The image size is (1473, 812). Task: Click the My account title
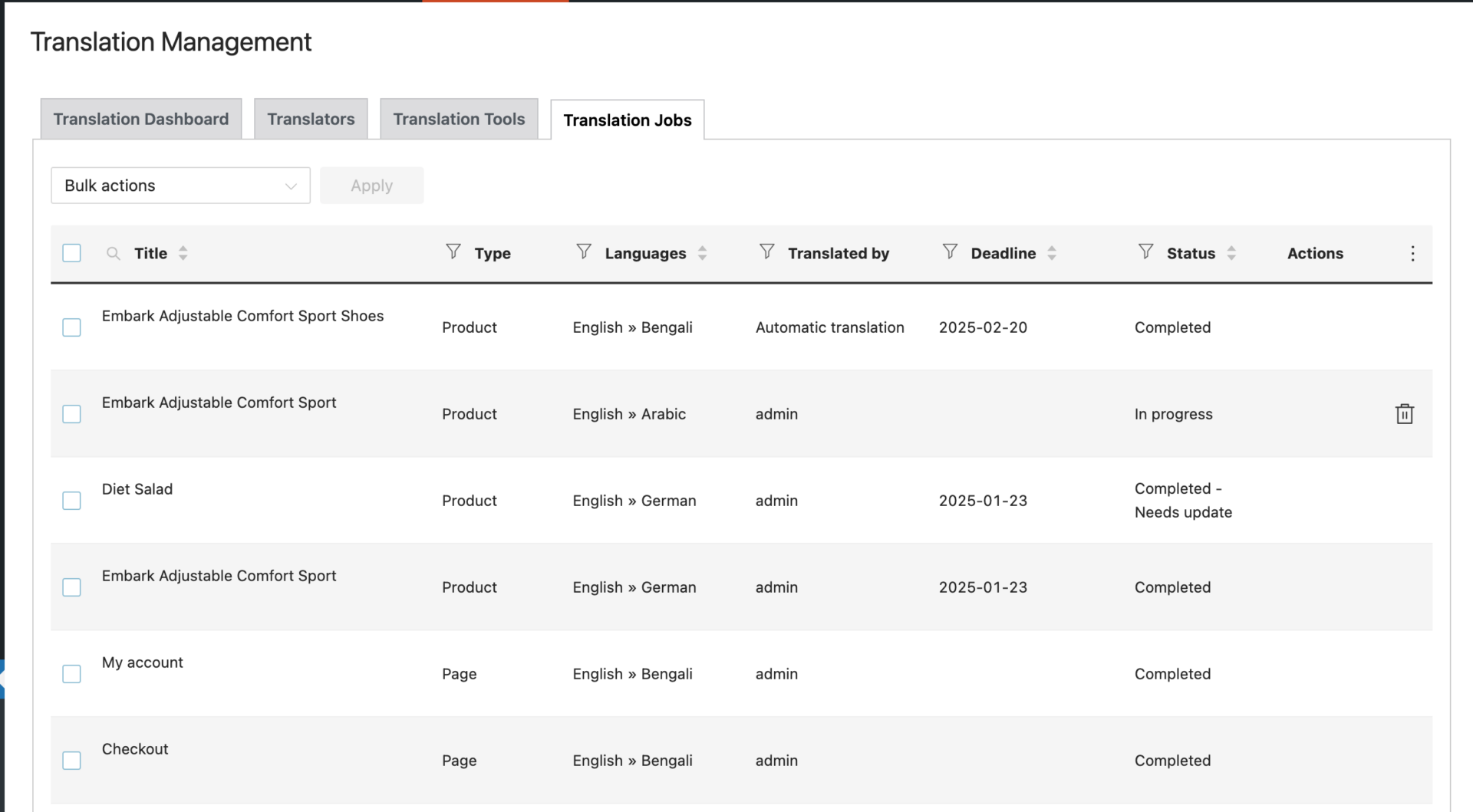143,662
